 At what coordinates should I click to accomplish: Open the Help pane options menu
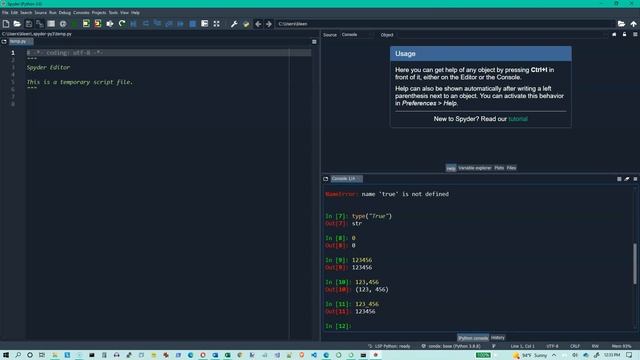(635, 35)
